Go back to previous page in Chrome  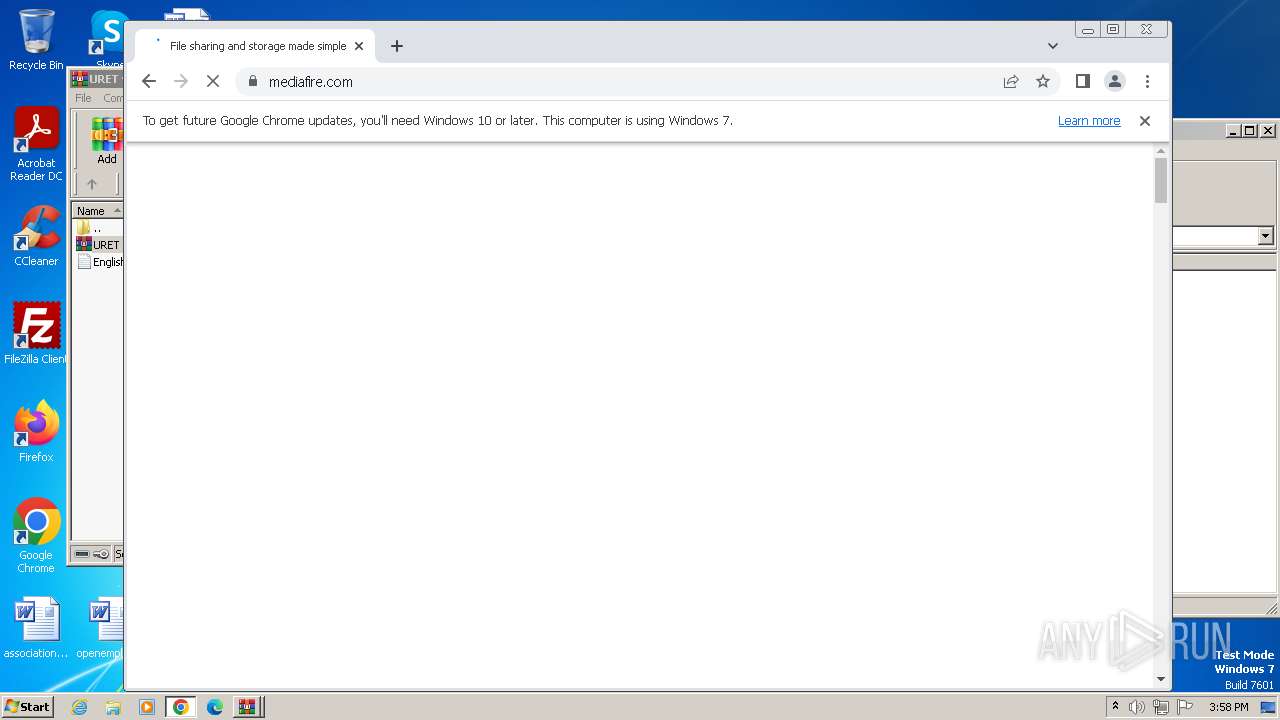coord(149,82)
